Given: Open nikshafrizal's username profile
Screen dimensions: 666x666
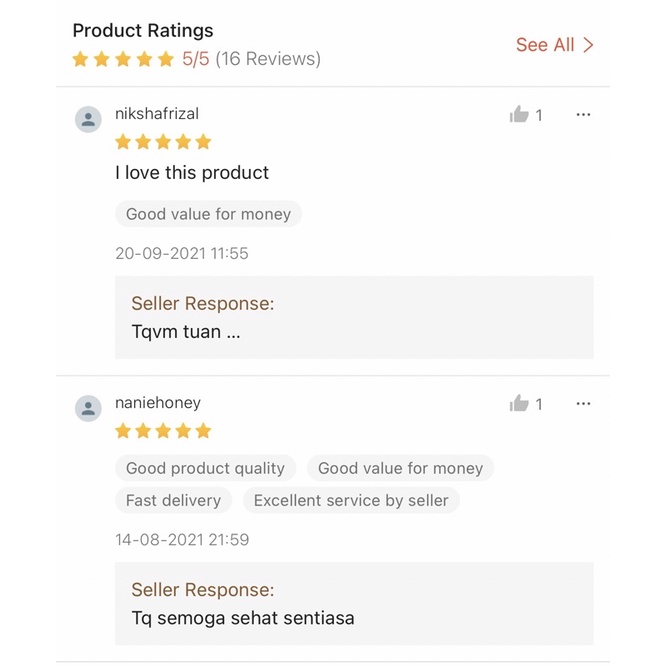Looking at the screenshot, I should pyautogui.click(x=157, y=114).
